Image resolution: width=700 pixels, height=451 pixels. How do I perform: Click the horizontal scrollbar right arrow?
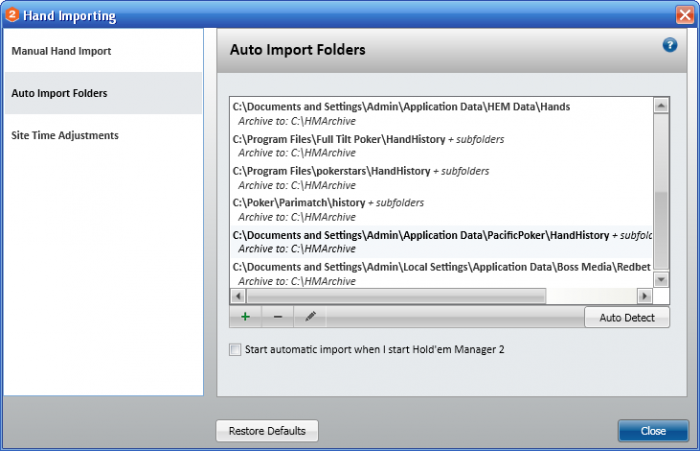tap(645, 296)
